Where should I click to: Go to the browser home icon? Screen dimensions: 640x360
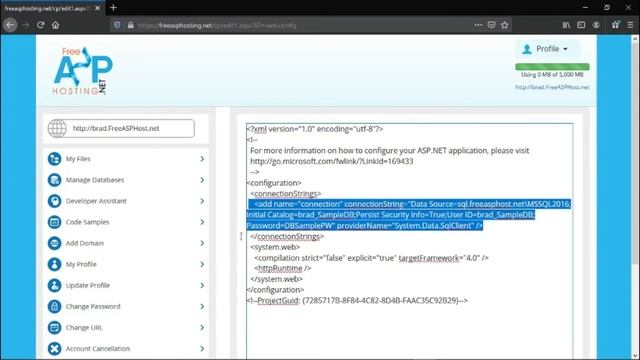(56, 25)
